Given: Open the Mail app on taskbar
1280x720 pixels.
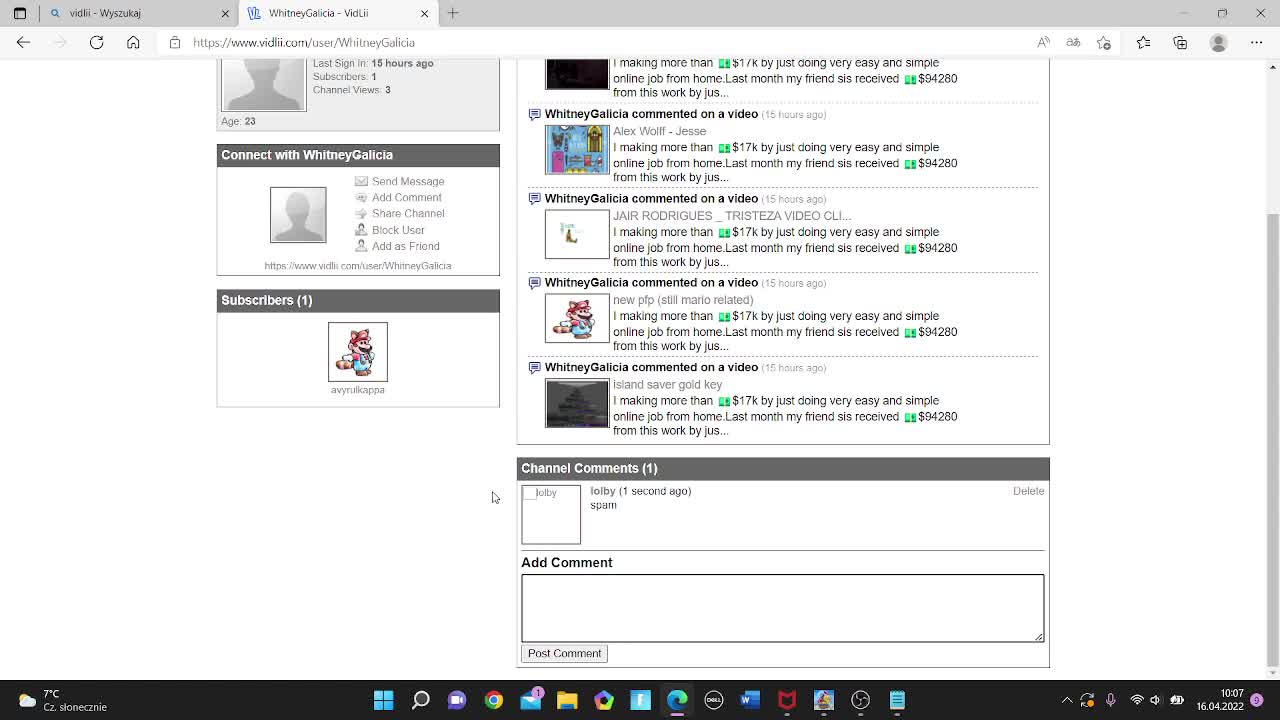Looking at the screenshot, I should pos(531,700).
